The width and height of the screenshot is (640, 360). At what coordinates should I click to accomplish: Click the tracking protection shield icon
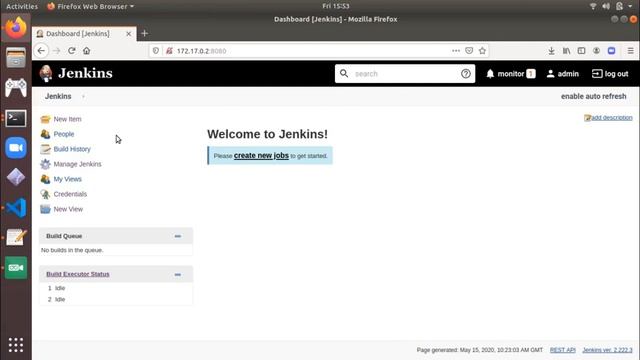click(x=156, y=51)
